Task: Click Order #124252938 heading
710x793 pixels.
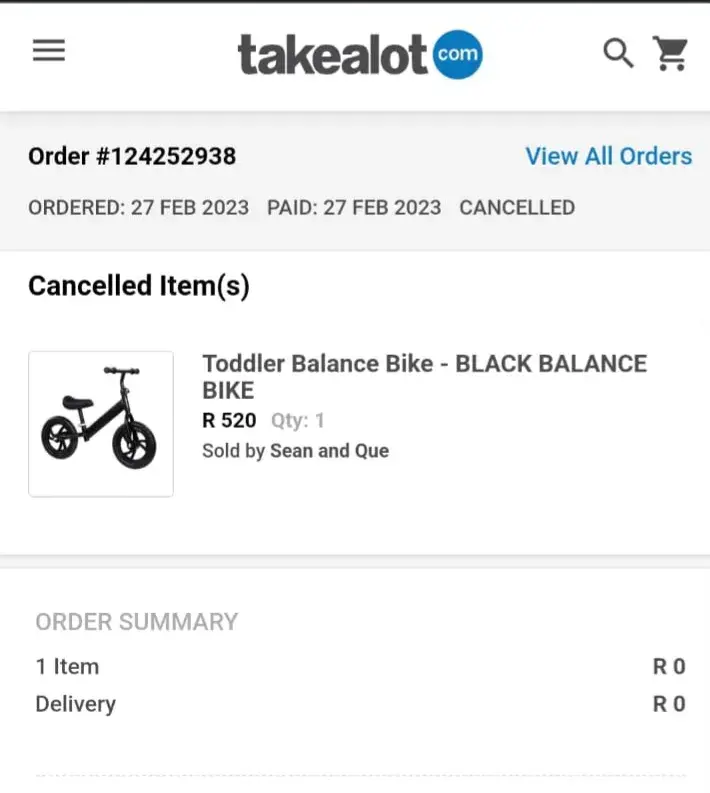Action: pos(132,156)
